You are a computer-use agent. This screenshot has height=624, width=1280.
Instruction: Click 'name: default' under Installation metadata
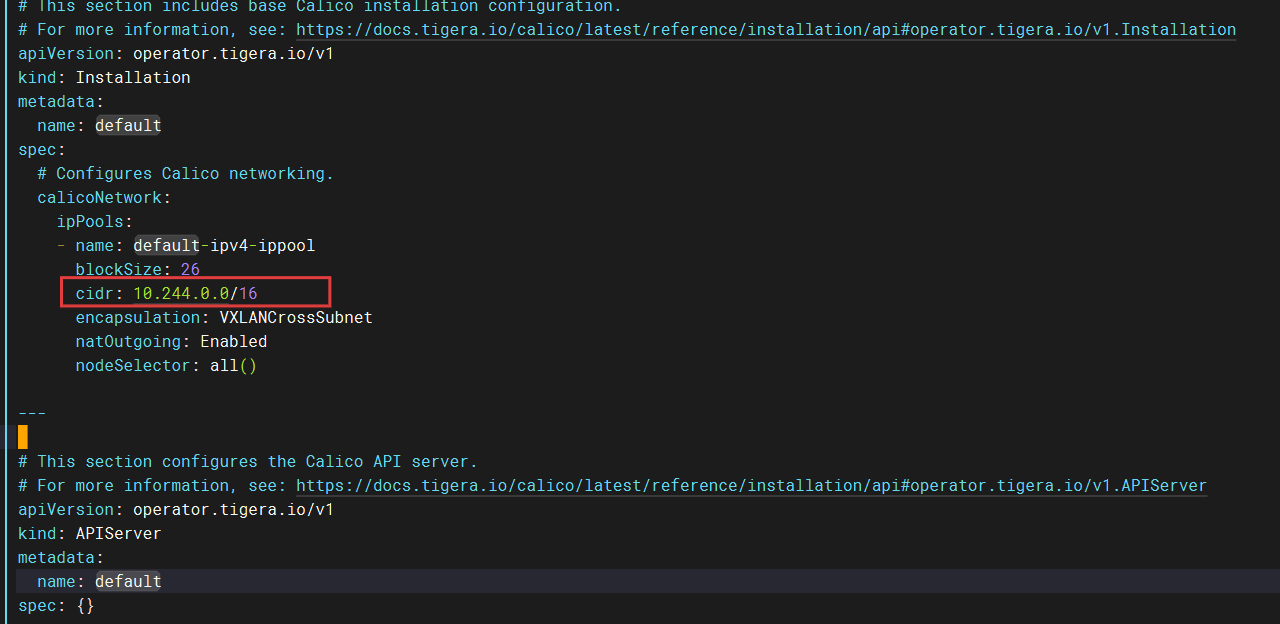click(x=99, y=125)
